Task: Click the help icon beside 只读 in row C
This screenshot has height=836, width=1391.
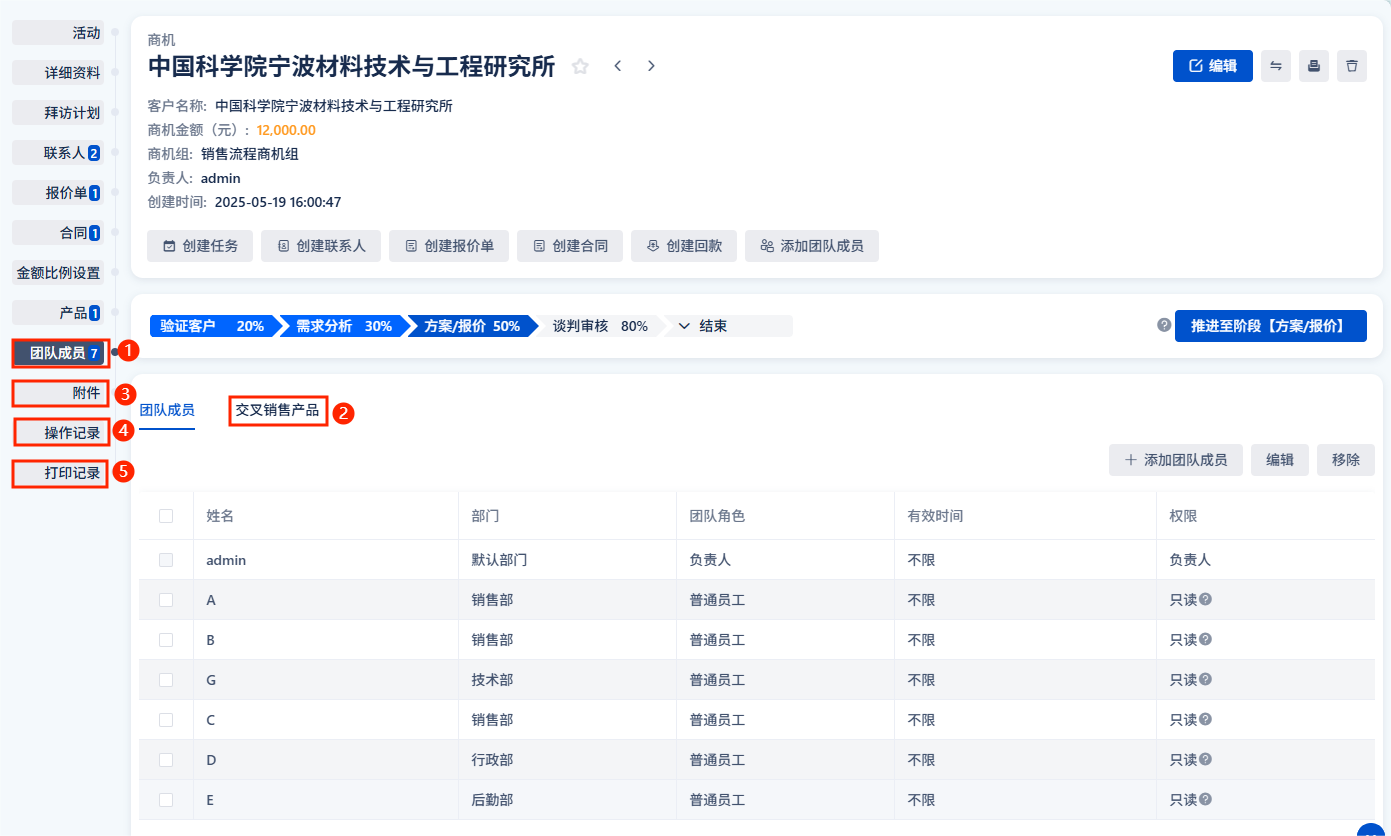Action: (1206, 719)
